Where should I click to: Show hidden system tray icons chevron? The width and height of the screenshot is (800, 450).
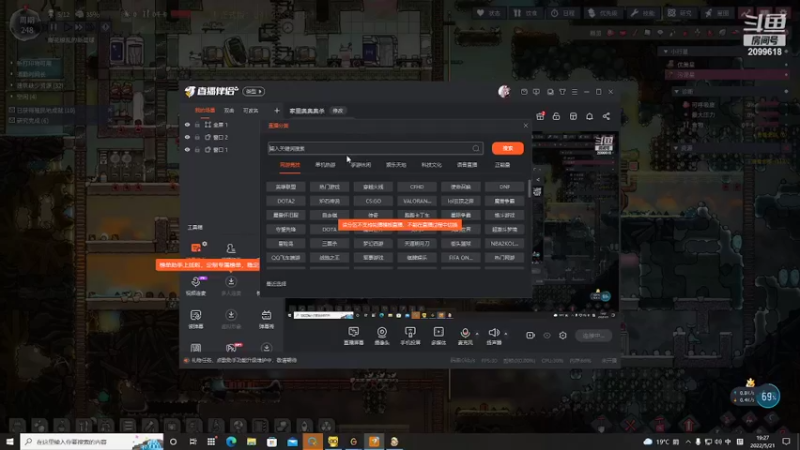(688, 441)
